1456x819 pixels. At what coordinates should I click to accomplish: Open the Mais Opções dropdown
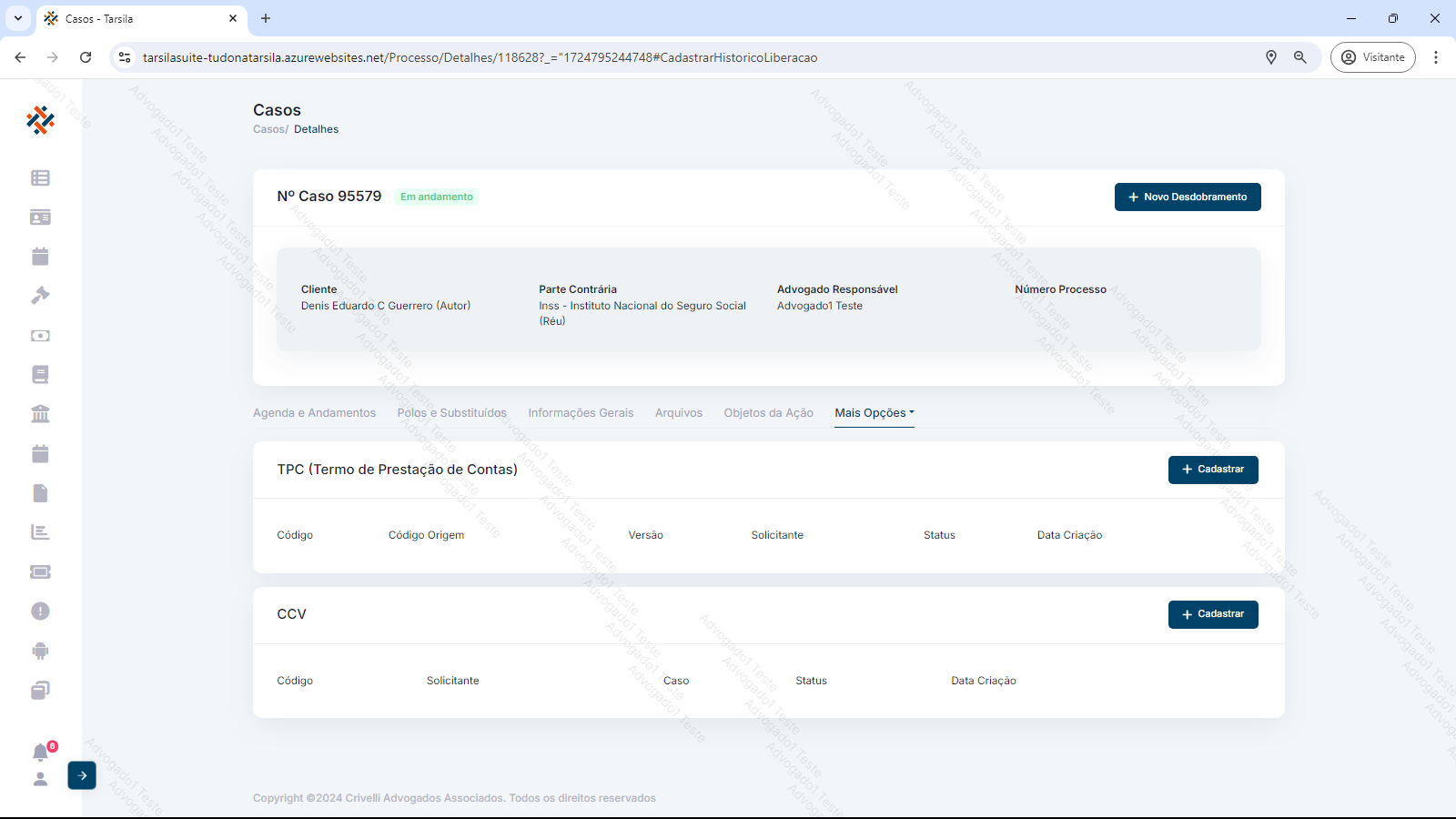pyautogui.click(x=874, y=413)
